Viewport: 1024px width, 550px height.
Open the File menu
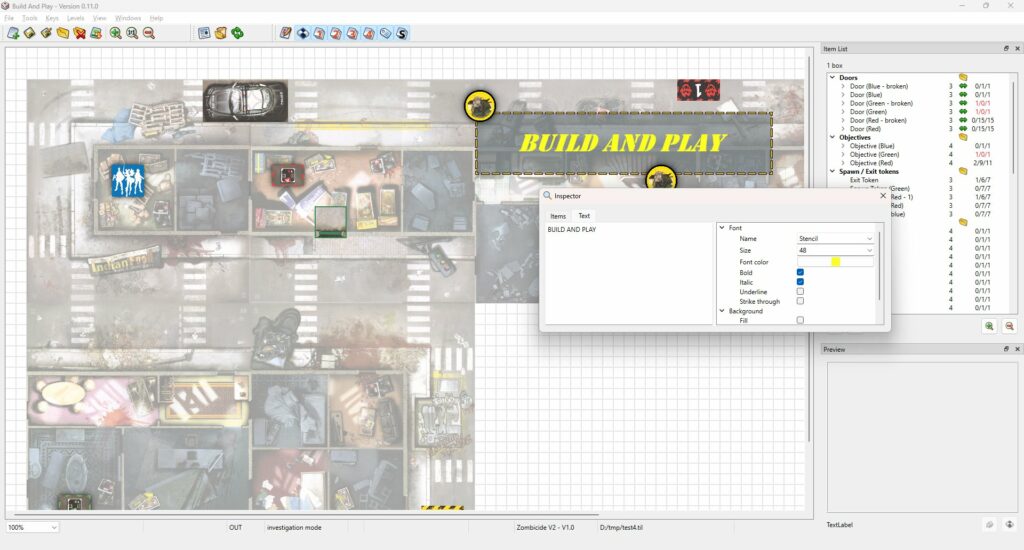(x=9, y=18)
